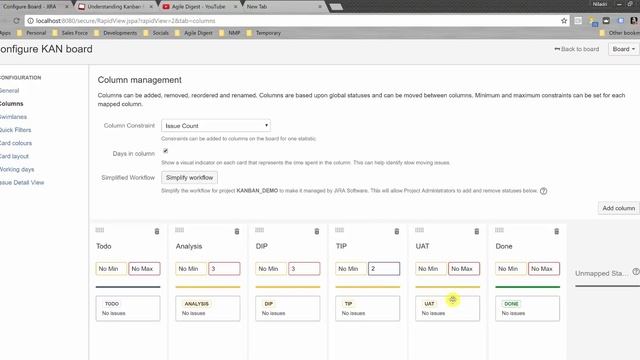Viewport: 640px width, 360px height.
Task: Select the TIP status card
Action: pos(367,309)
